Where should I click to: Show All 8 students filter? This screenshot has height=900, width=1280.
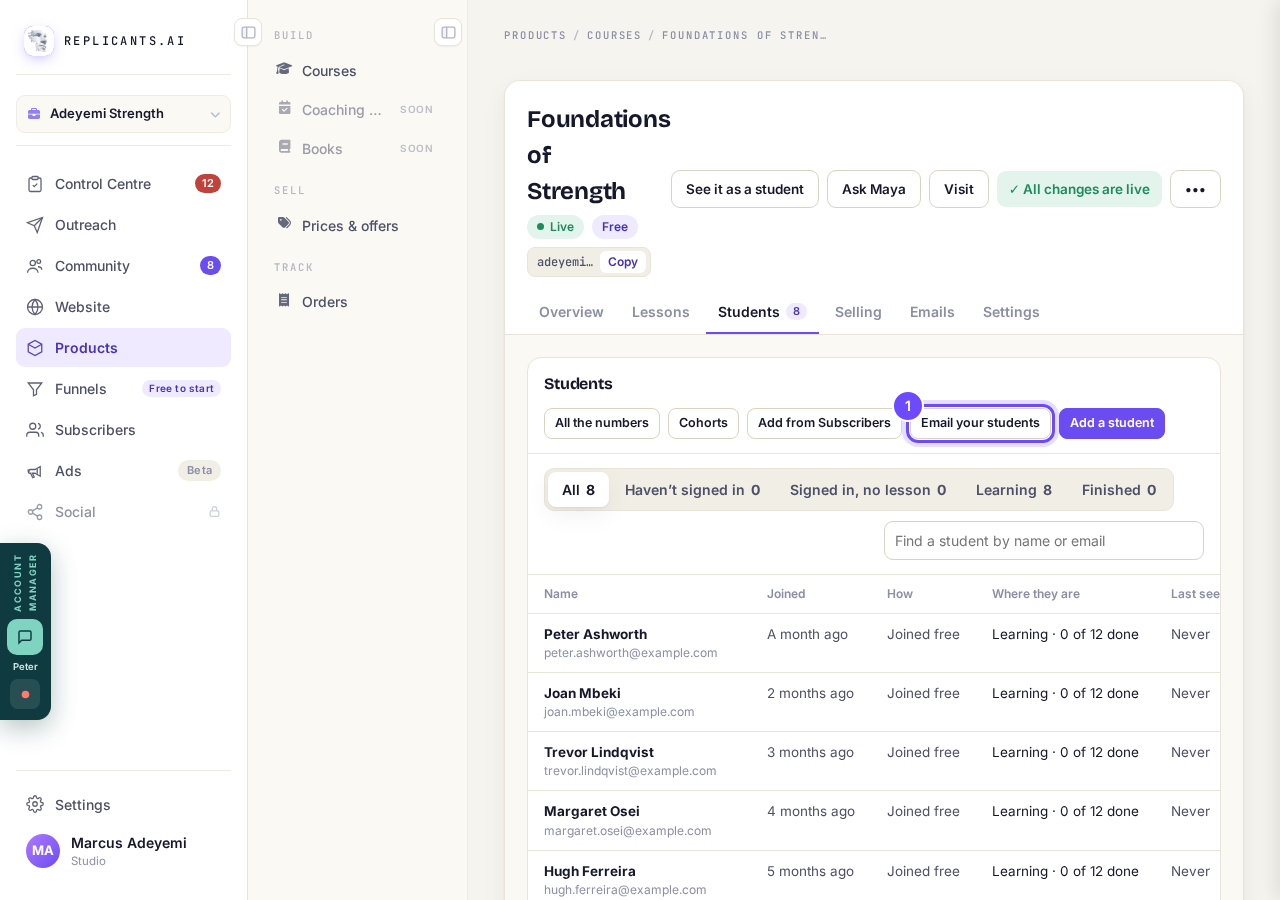[x=578, y=490]
